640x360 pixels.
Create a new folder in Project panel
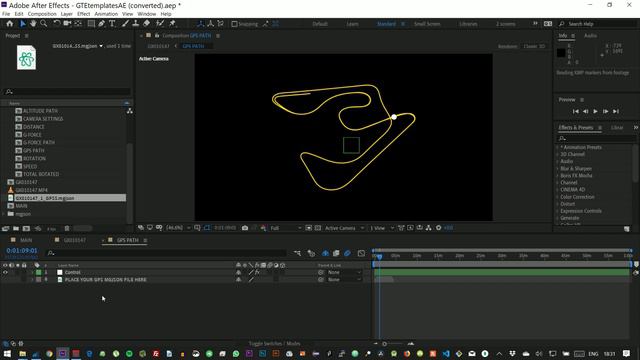tap(16, 229)
